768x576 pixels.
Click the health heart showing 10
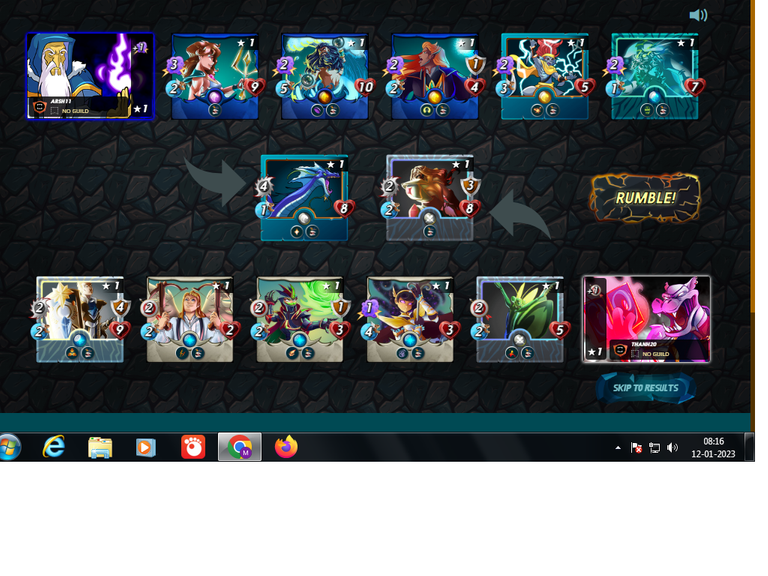click(x=365, y=87)
